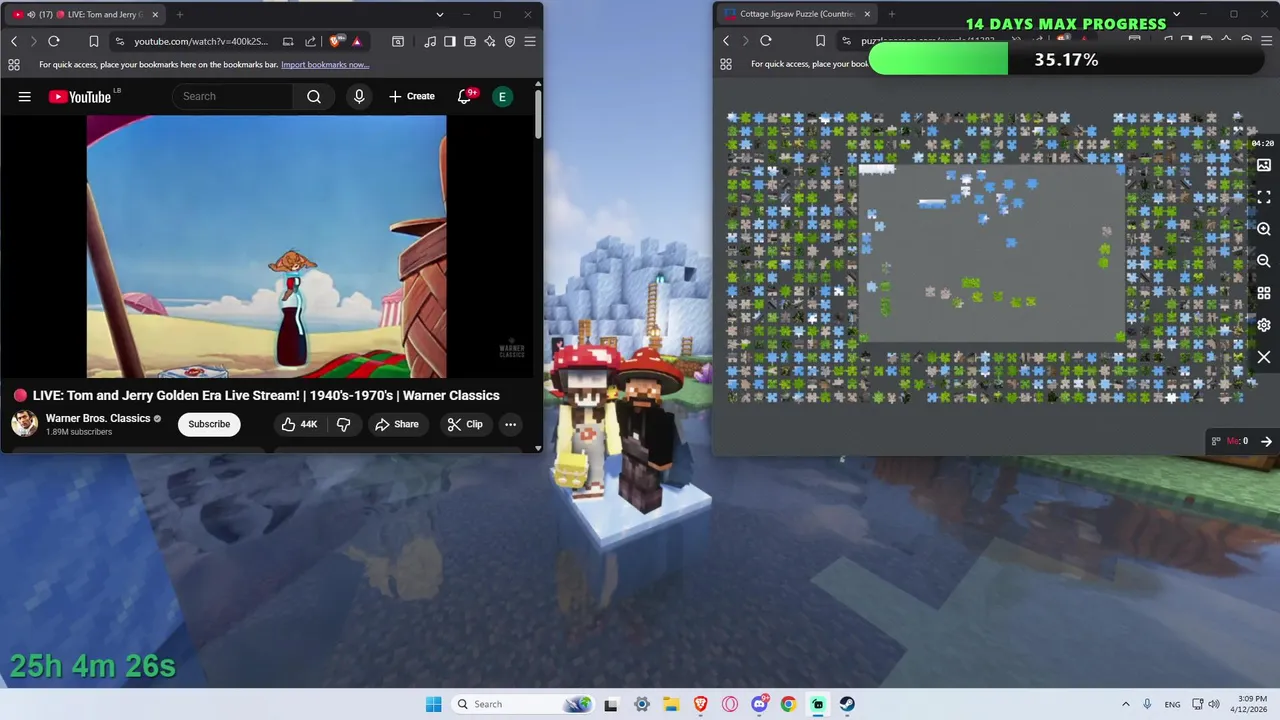Like the video with 44K likes
1280x720 pixels.
click(299, 424)
